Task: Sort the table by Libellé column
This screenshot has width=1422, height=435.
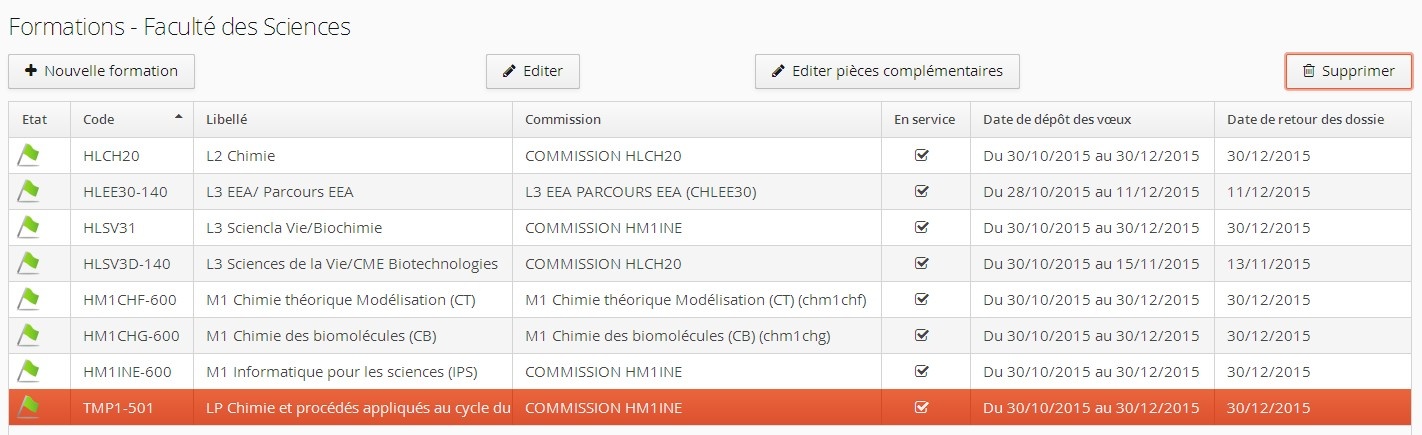Action: tap(226, 119)
